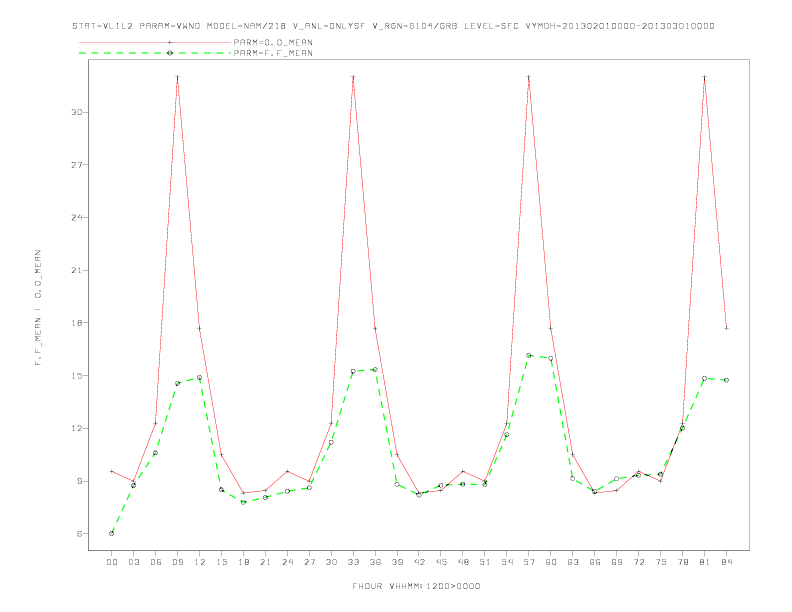This screenshot has width=792, height=612.
Task: Click x-axis tick label 51
Action: 485,562
